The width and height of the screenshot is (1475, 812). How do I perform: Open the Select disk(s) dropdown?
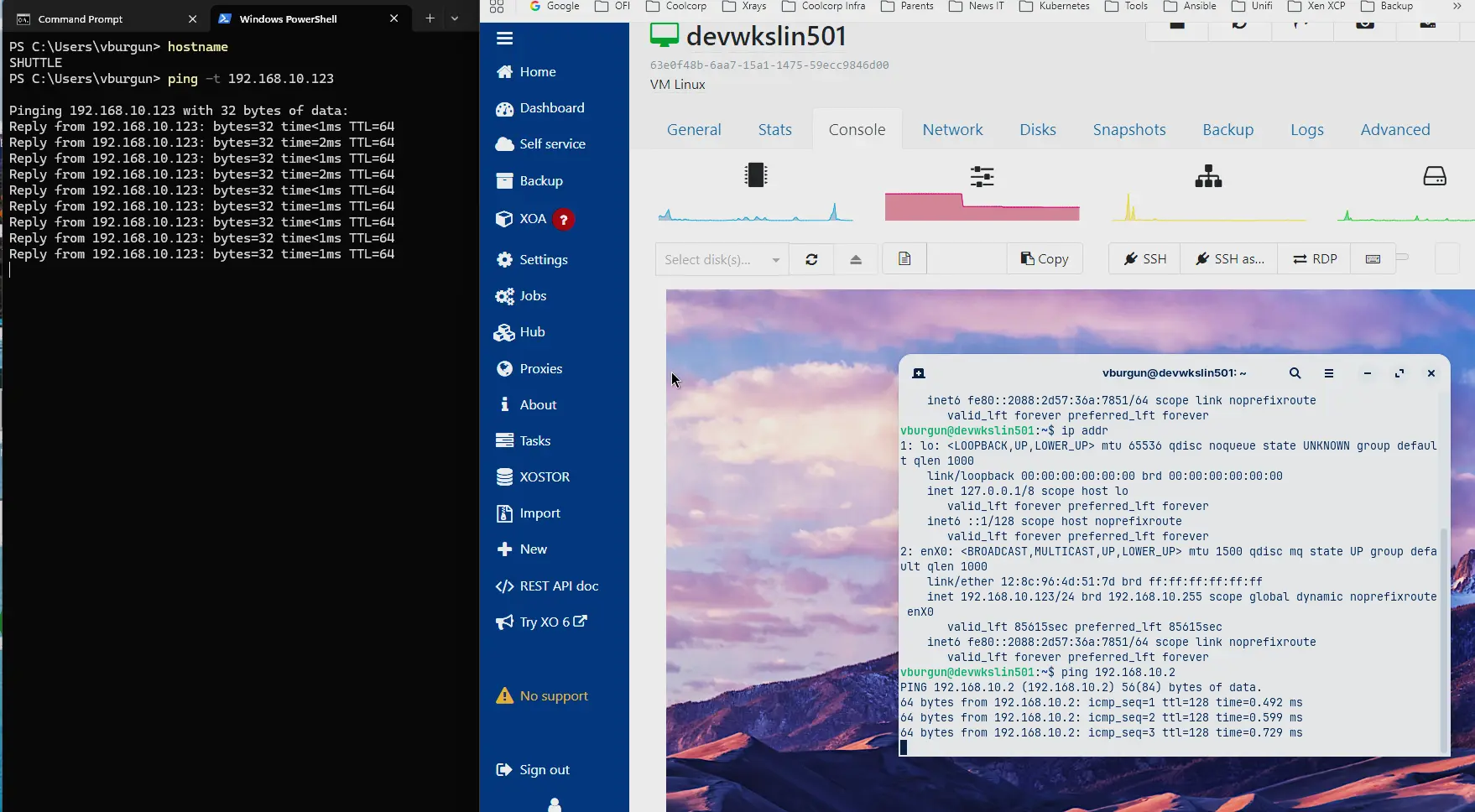[720, 259]
